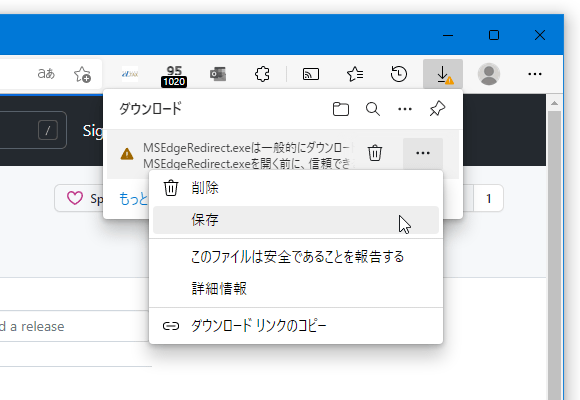This screenshot has height=400, width=580.
Task: Toggle MSEdgeRedirect.exe item more actions button
Action: pyautogui.click(x=423, y=153)
